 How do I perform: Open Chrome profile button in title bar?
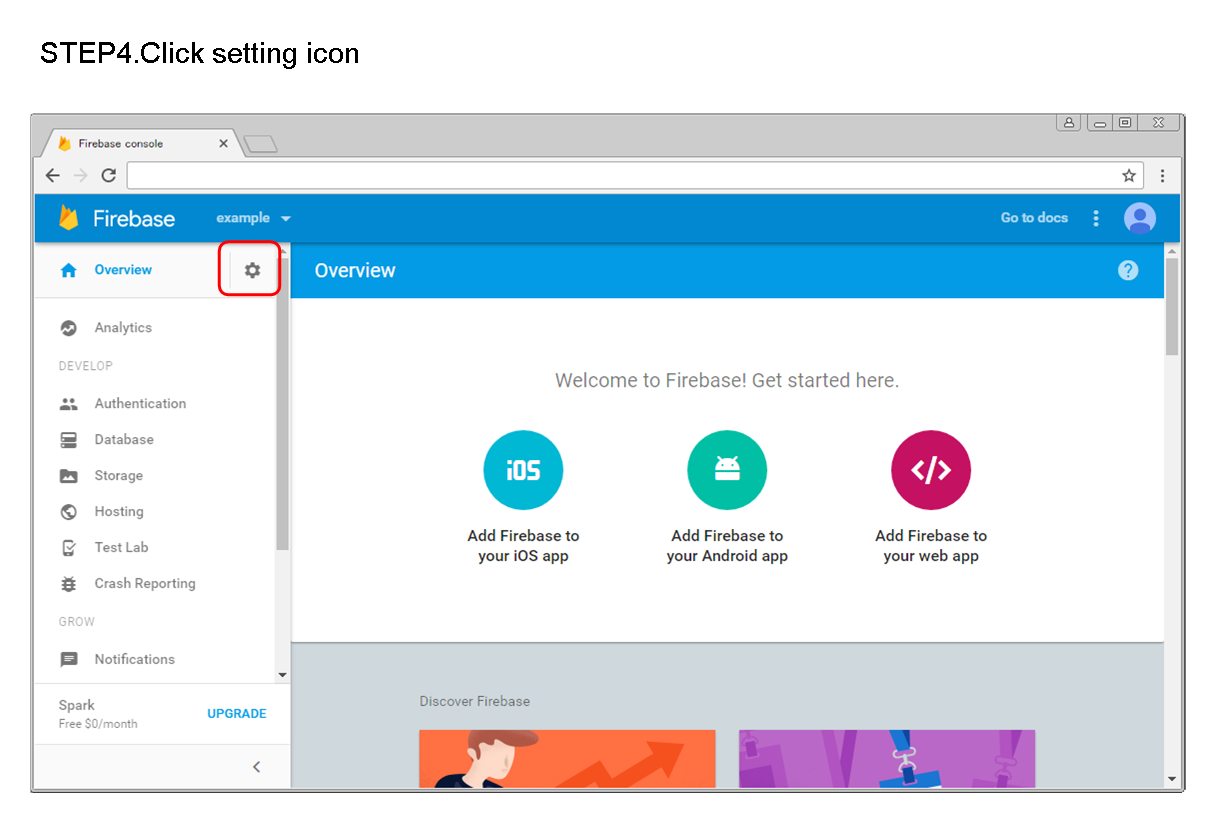(x=1069, y=122)
